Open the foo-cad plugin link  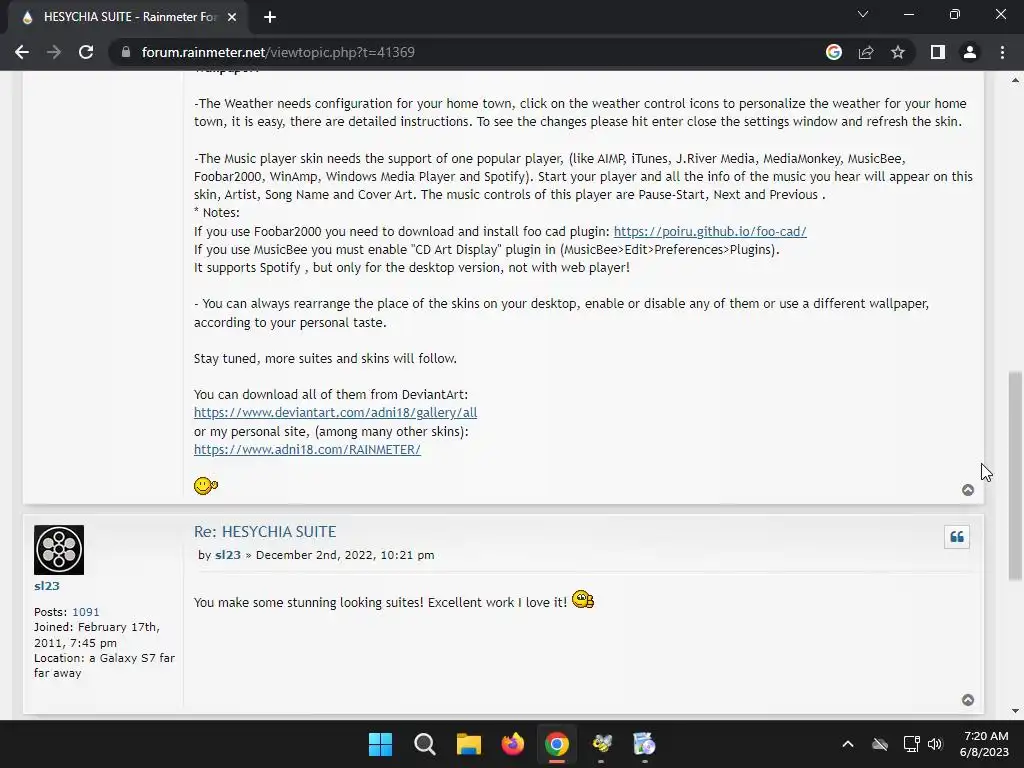[x=710, y=231]
